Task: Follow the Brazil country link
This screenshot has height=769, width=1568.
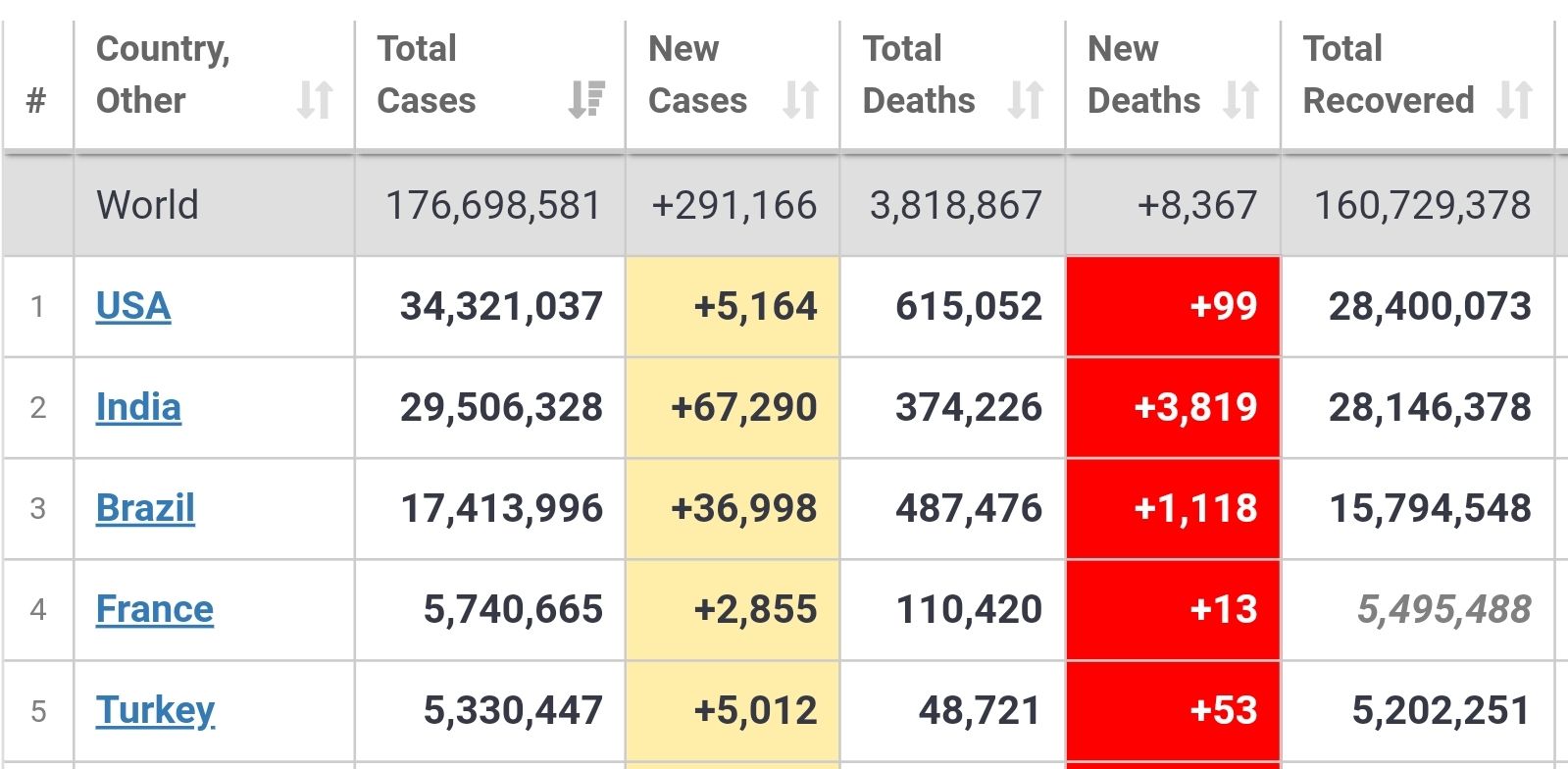Action: point(145,508)
